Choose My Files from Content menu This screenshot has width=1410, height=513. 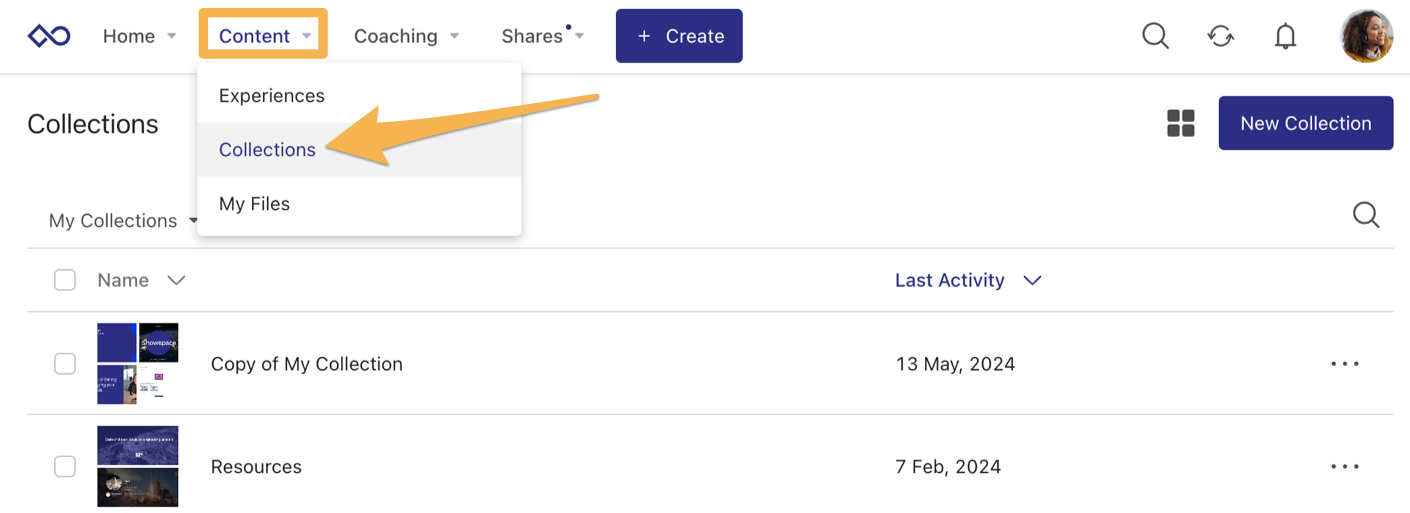click(254, 204)
